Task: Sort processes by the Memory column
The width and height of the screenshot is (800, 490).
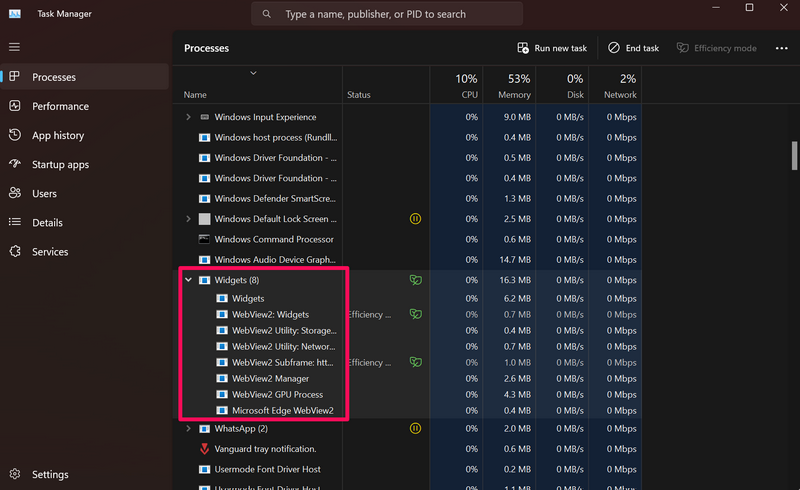Action: (512, 86)
